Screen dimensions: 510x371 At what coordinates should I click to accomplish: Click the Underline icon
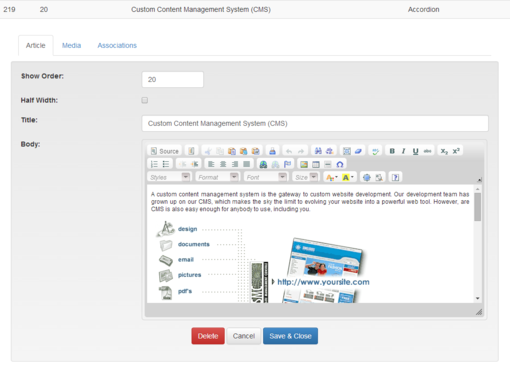click(x=415, y=151)
